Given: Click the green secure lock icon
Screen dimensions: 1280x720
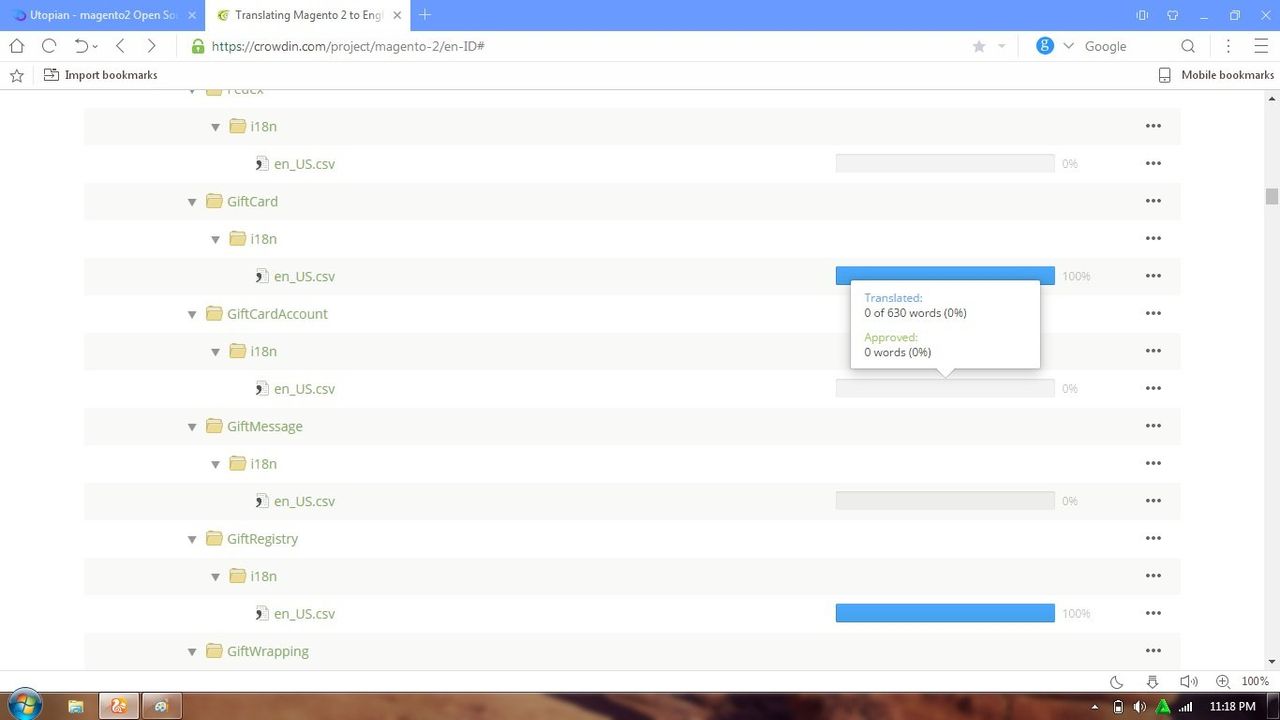Looking at the screenshot, I should click(x=198, y=46).
